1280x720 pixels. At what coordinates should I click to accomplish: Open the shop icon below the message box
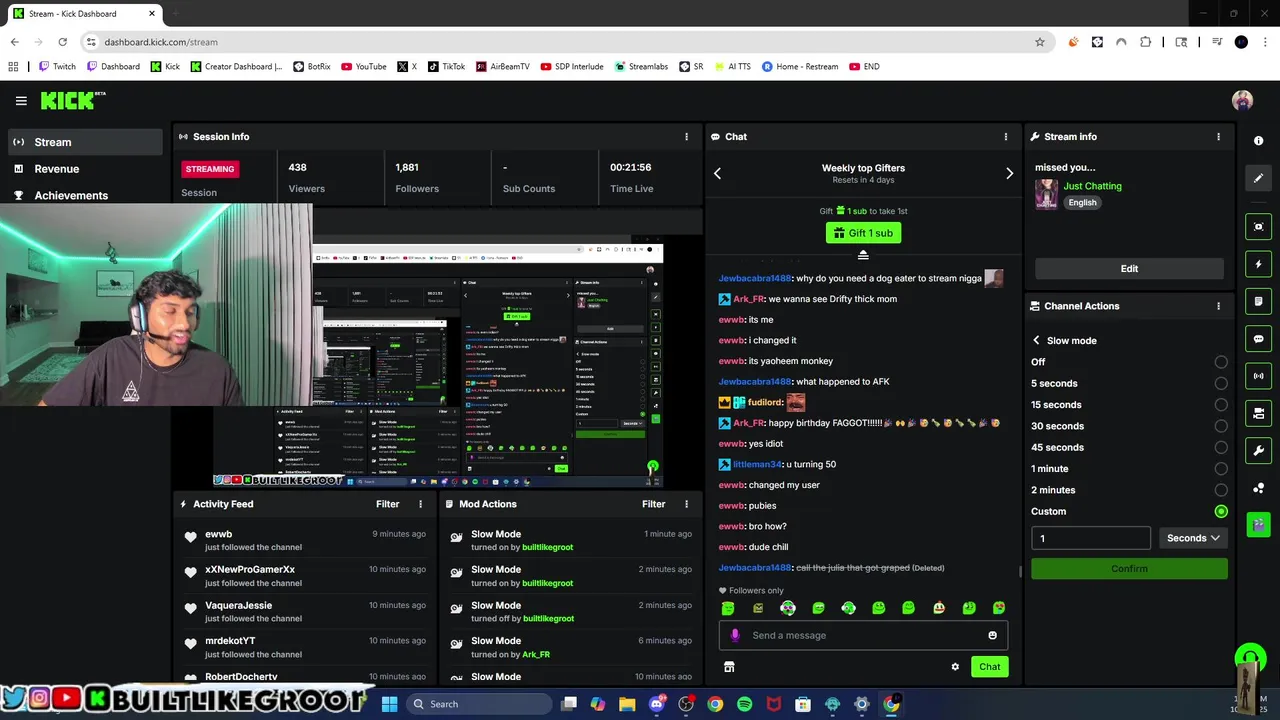729,667
